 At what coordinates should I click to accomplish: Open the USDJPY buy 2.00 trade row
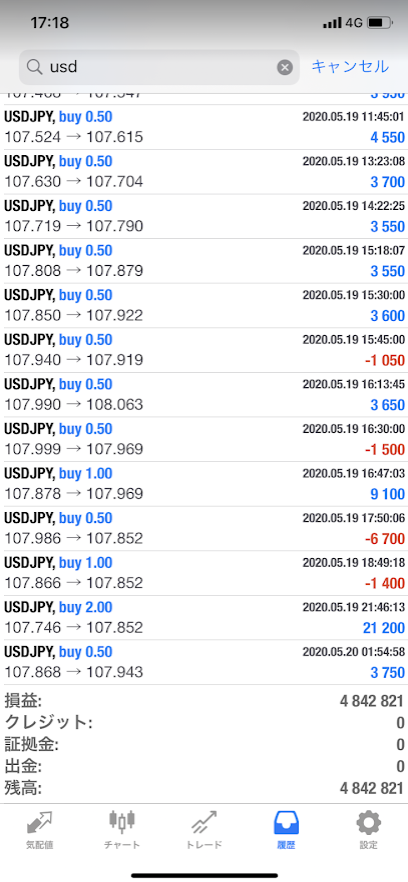point(204,618)
